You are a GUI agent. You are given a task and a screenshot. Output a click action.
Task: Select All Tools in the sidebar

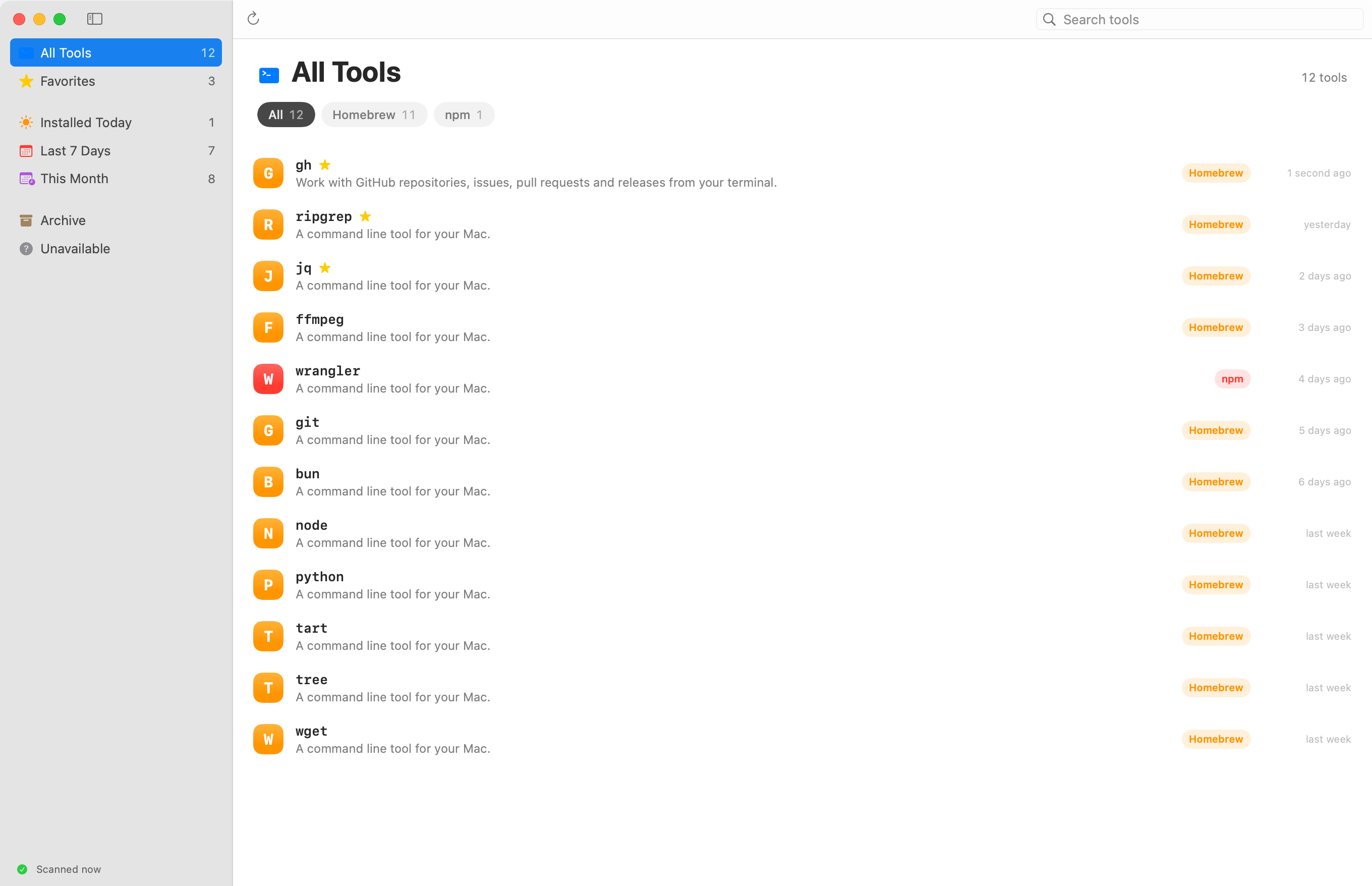[x=116, y=53]
